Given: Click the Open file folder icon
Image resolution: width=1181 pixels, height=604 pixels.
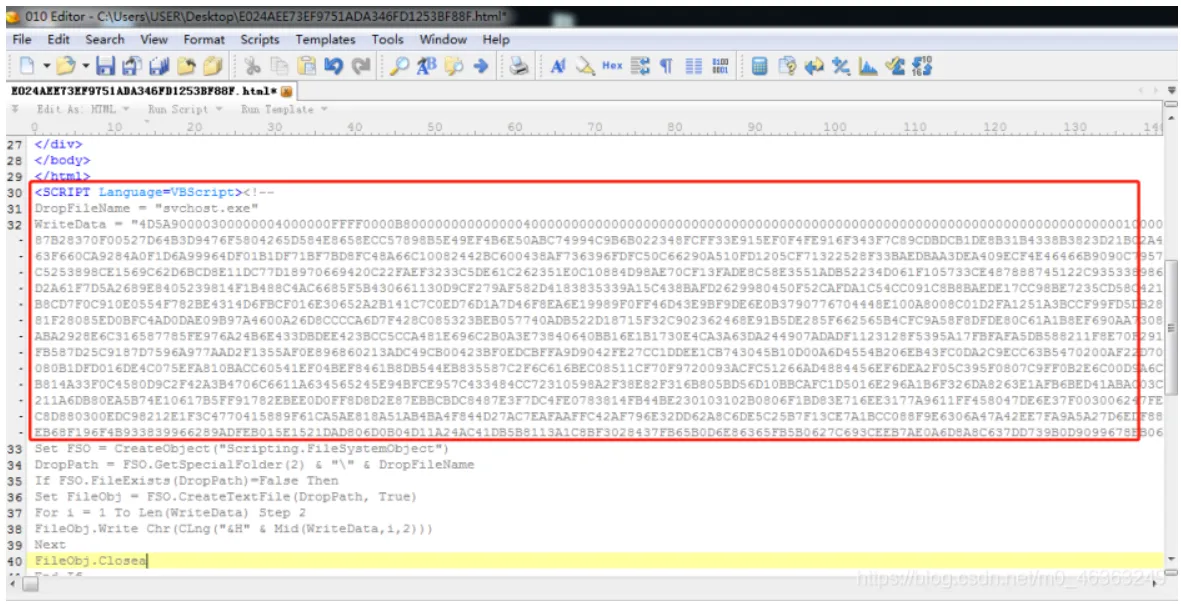Looking at the screenshot, I should [66, 66].
